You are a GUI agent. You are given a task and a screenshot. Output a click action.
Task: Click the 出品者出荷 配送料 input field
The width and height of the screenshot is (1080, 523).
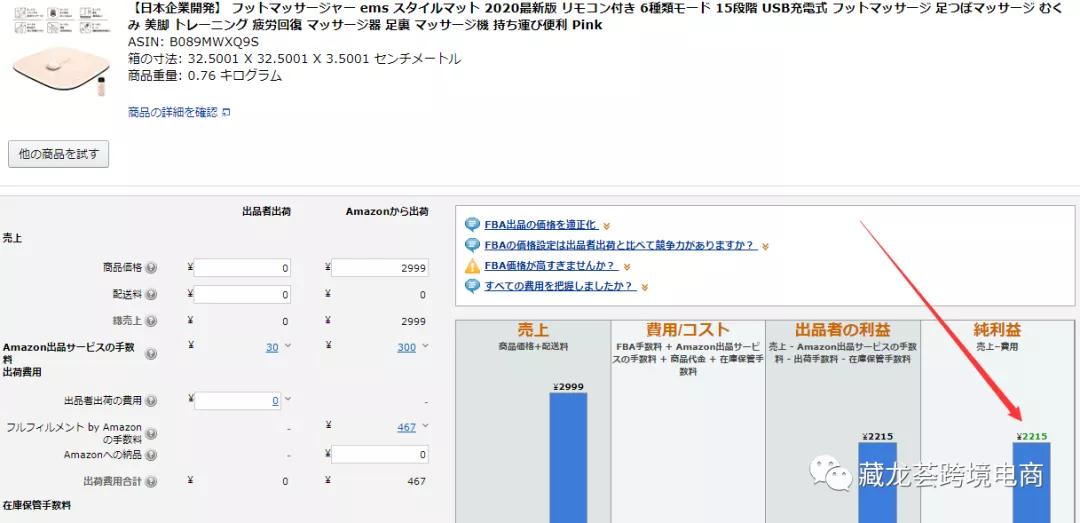click(x=243, y=295)
